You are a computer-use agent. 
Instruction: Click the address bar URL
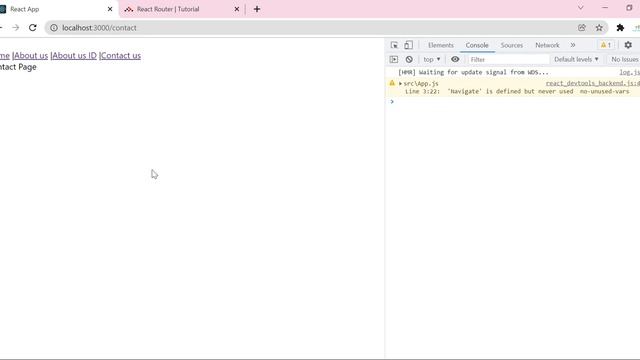click(99, 28)
